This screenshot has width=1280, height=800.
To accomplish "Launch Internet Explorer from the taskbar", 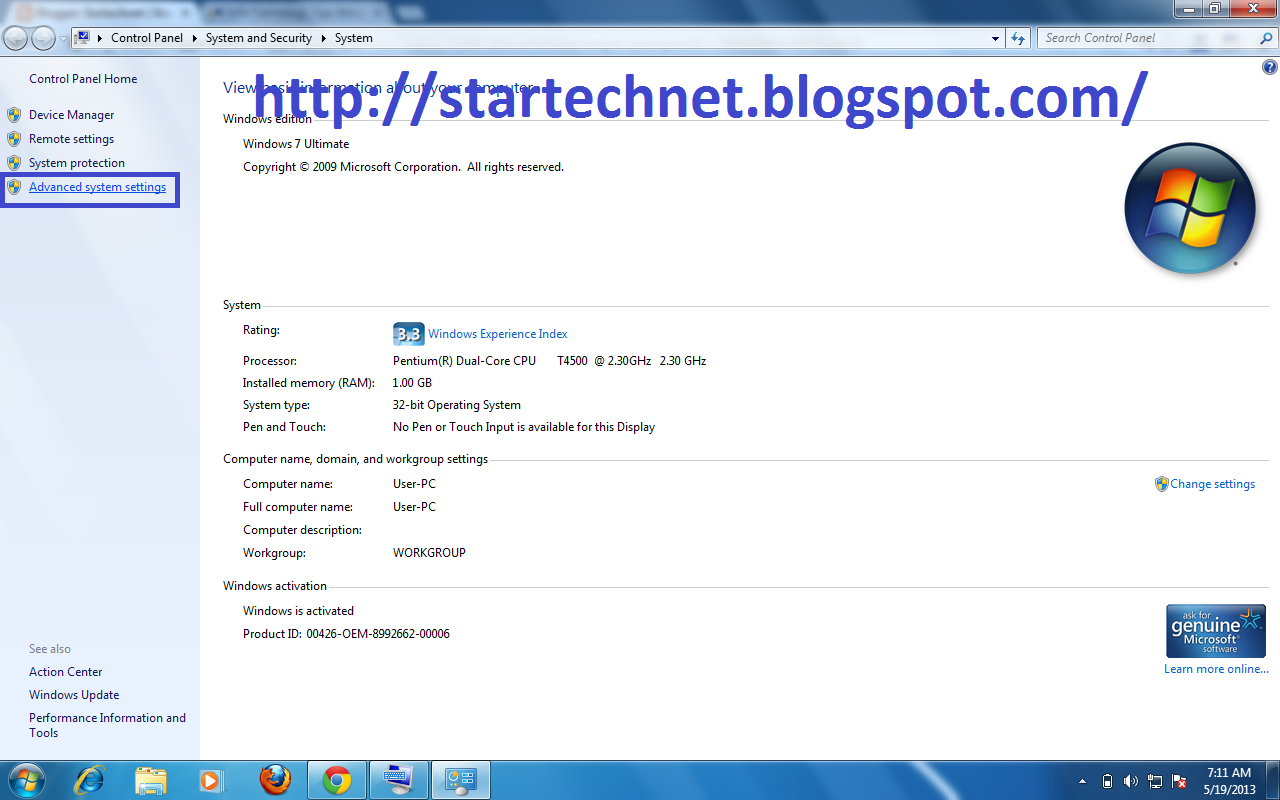I will [89, 779].
